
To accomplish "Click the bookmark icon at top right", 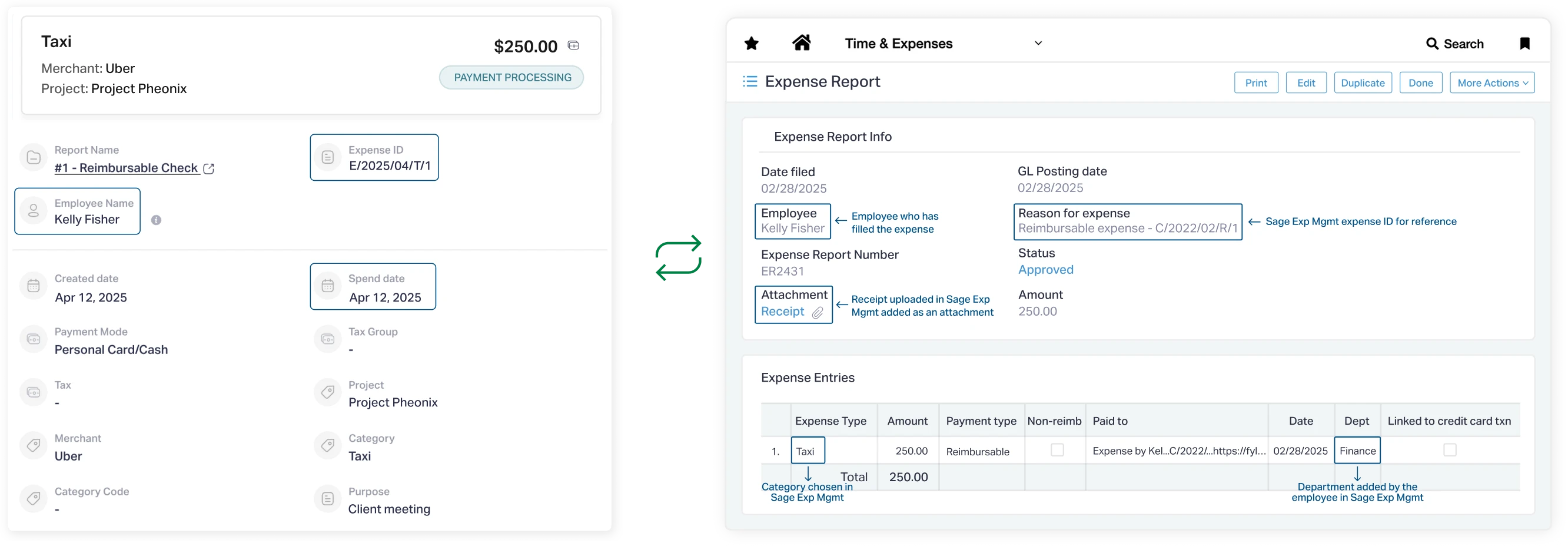I will tap(1526, 43).
